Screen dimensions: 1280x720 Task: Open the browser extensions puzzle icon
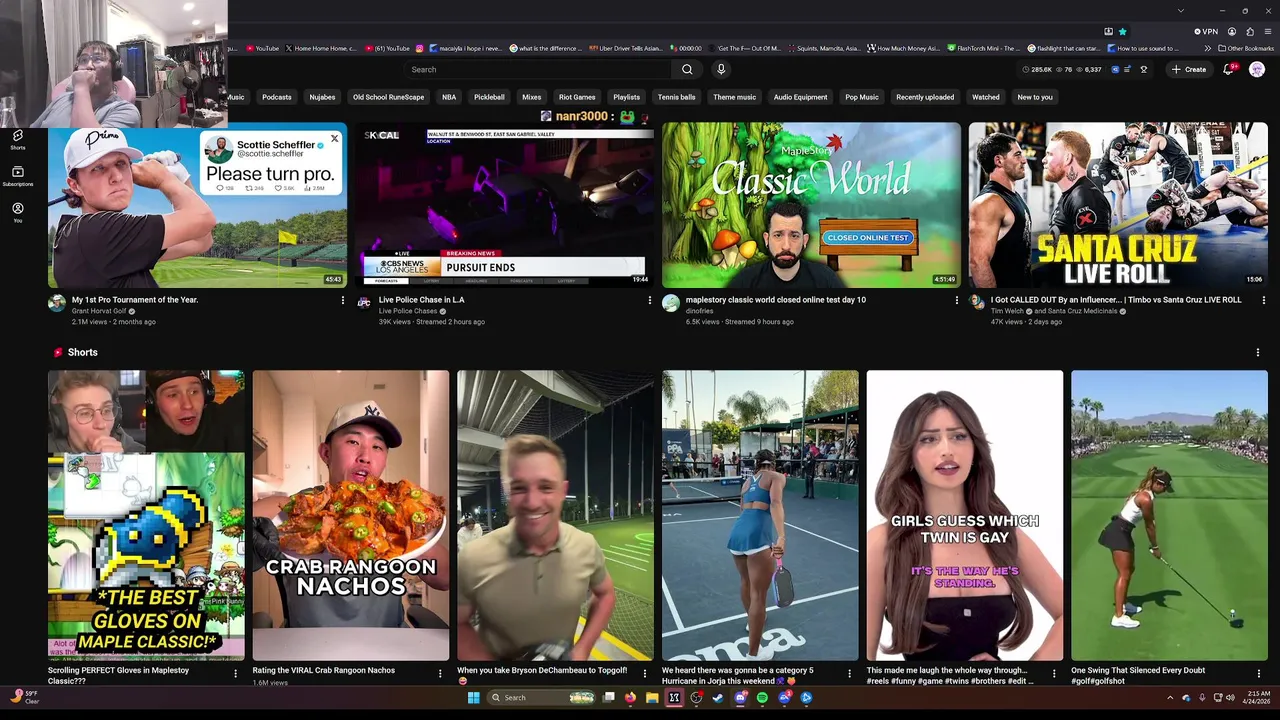click(1250, 31)
